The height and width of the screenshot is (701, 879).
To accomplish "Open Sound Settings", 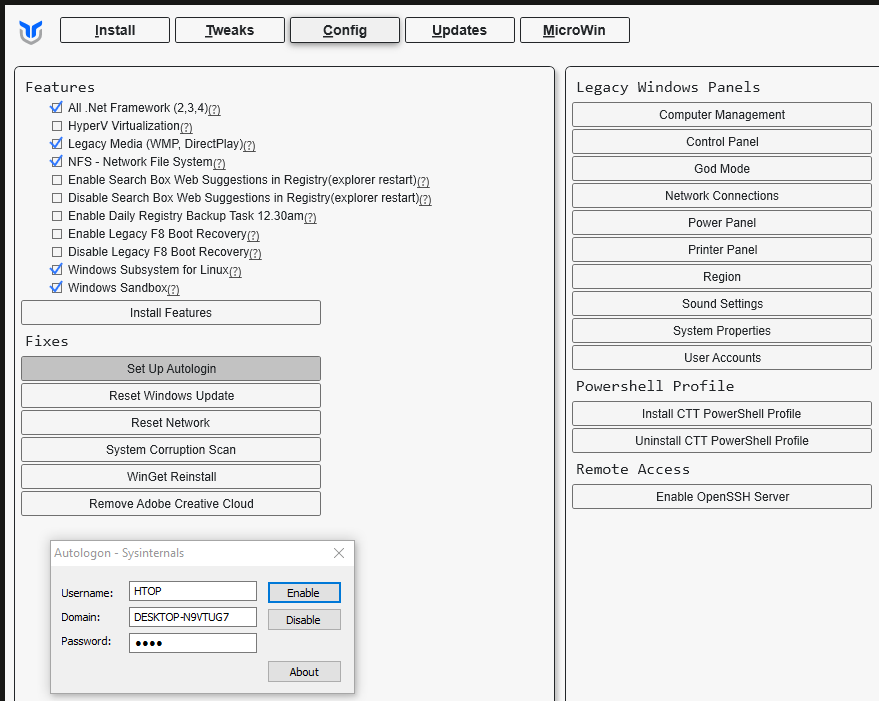I will point(722,303).
